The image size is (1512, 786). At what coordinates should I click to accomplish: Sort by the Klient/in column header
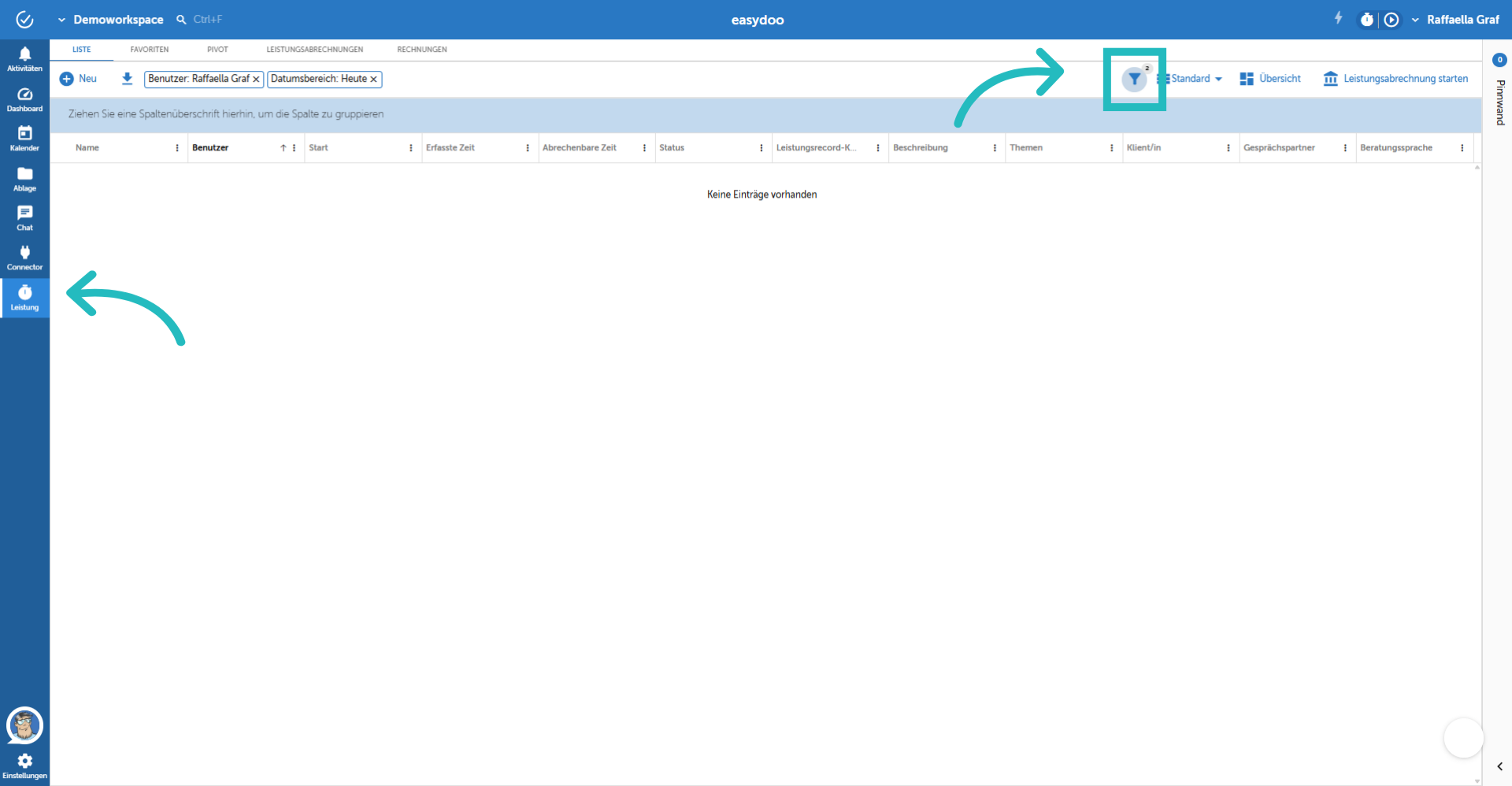[x=1143, y=148]
